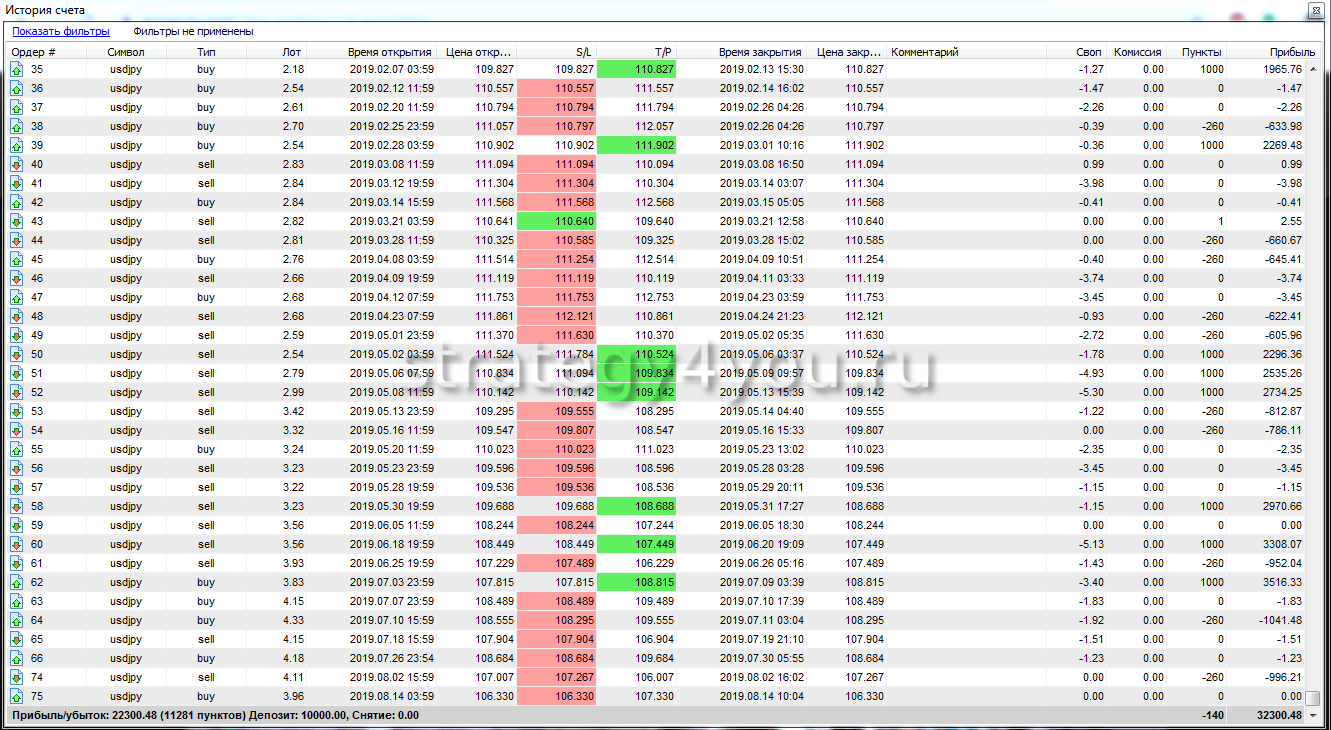Open the 'Показать фильтры' link
The height and width of the screenshot is (730, 1331).
coord(61,31)
